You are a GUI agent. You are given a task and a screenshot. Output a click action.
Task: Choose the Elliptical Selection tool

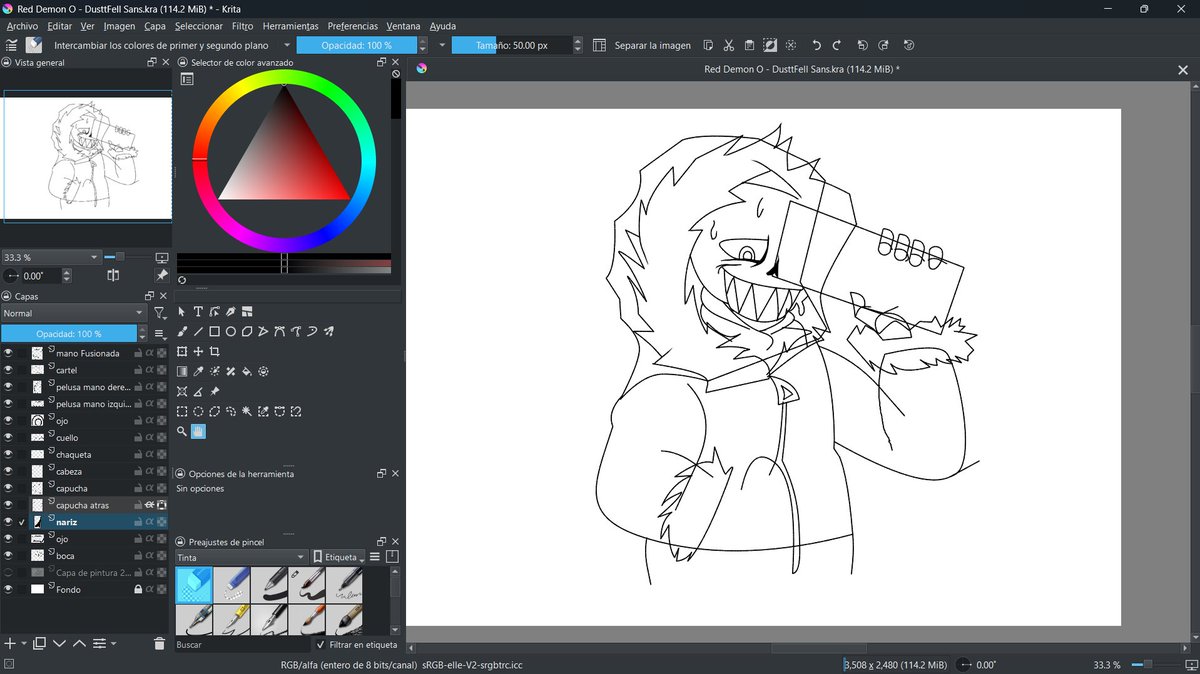198,411
